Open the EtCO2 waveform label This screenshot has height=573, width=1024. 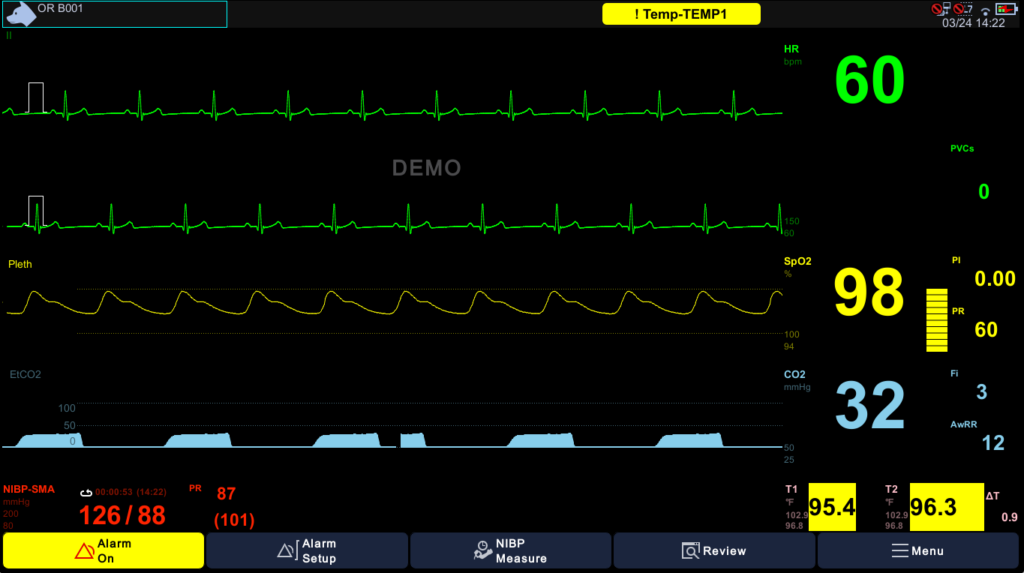(x=25, y=374)
